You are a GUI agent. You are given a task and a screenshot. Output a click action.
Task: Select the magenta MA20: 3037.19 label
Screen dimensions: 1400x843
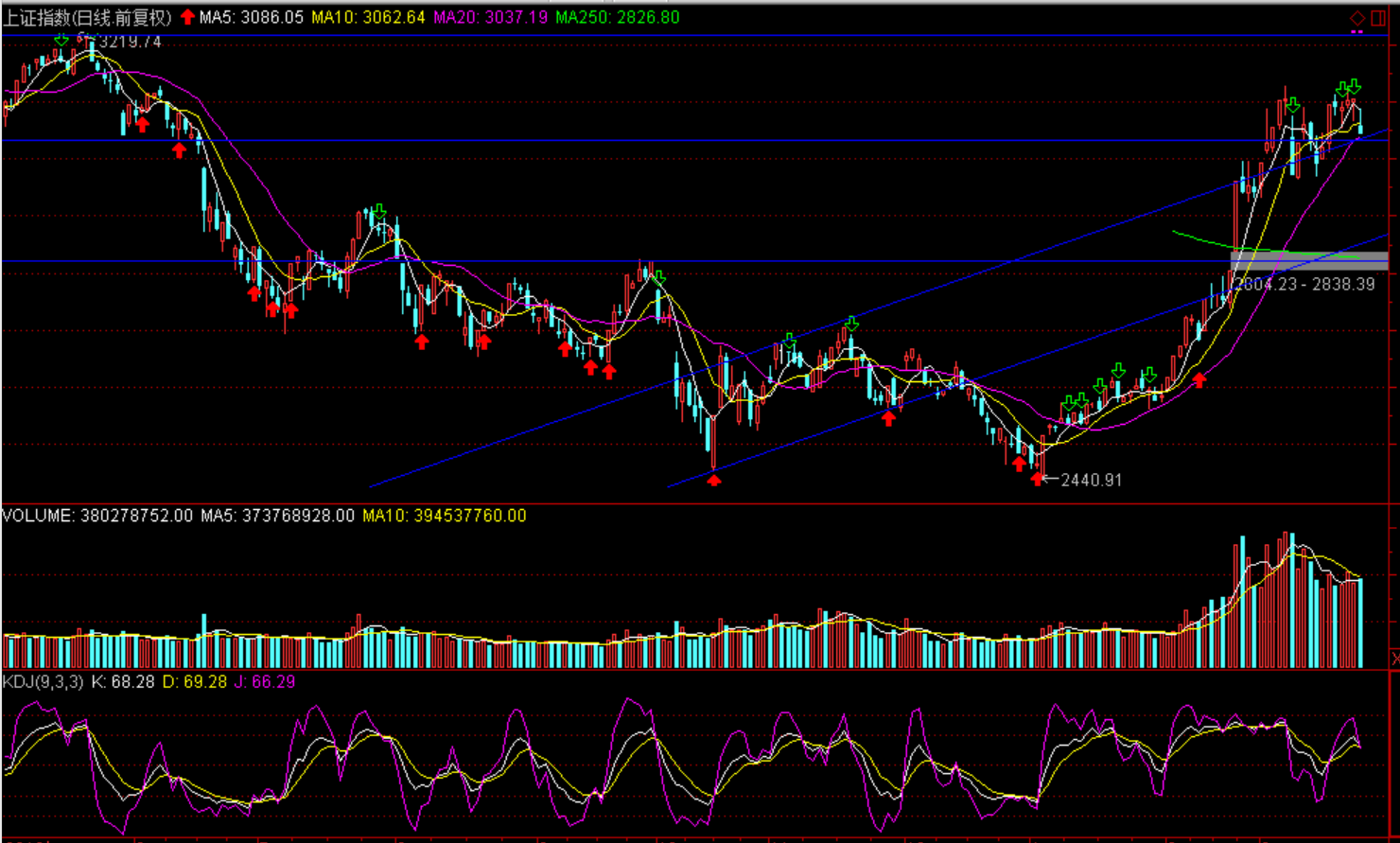(490, 17)
